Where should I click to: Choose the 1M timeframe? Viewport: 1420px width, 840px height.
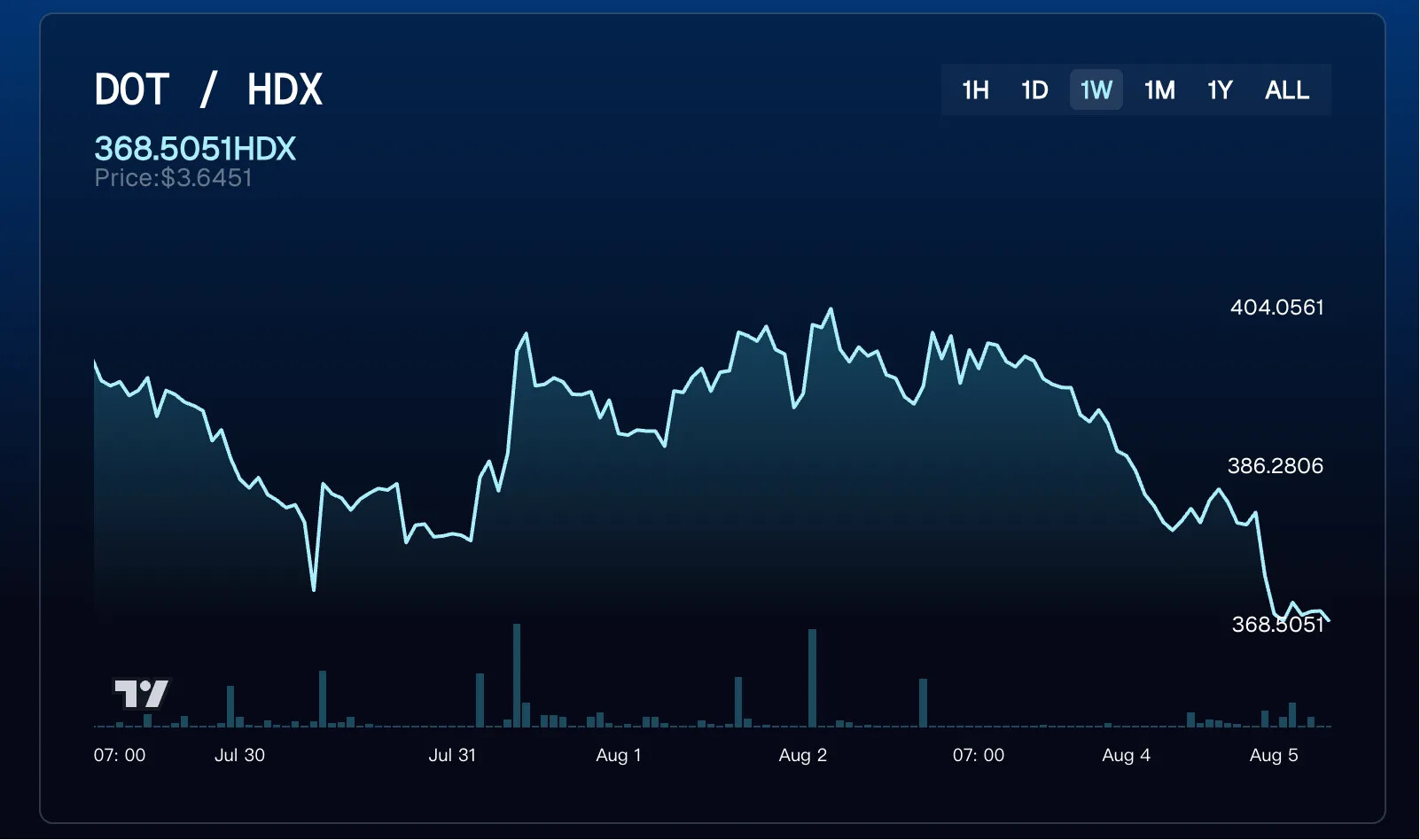[x=1159, y=89]
